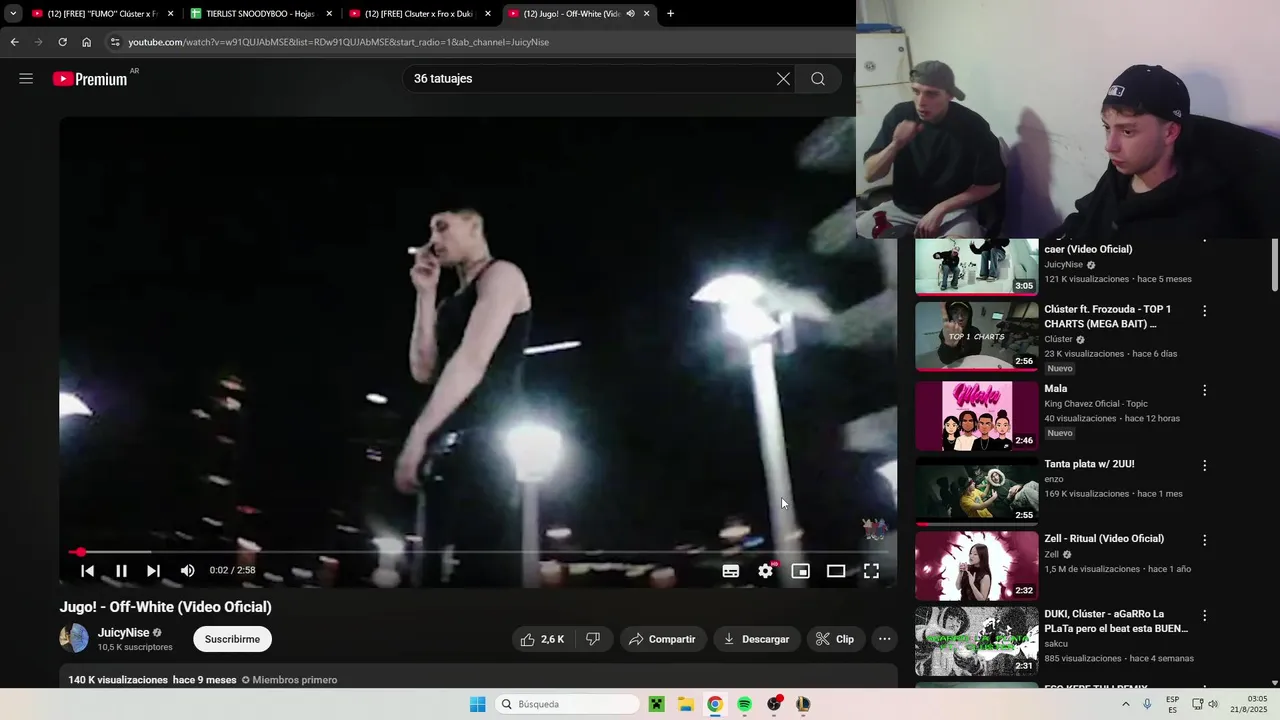Click the red playhead scrubber dot
The height and width of the screenshot is (720, 1280).
(80, 552)
